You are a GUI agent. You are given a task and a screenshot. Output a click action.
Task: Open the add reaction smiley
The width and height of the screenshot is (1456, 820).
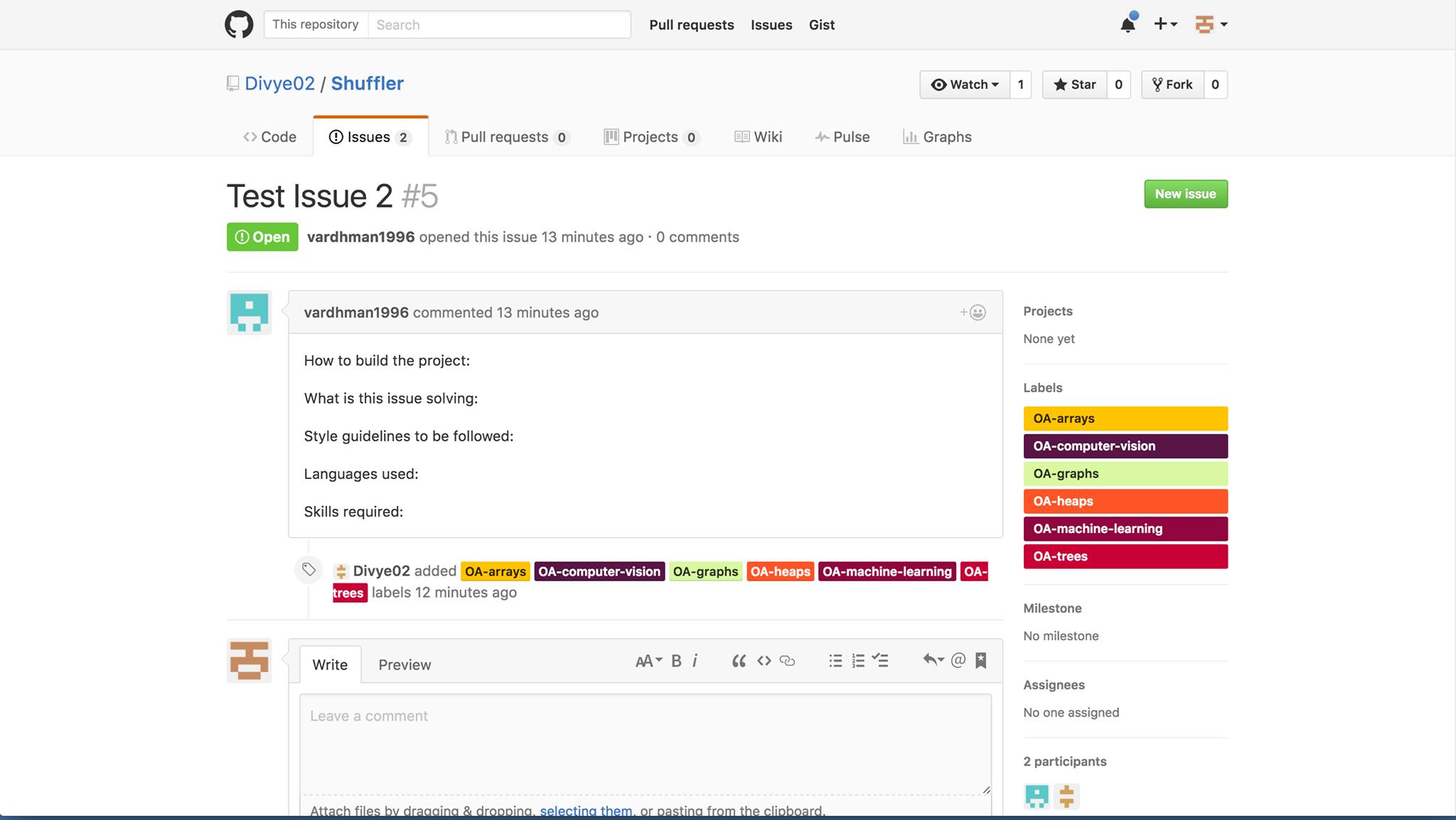(973, 313)
